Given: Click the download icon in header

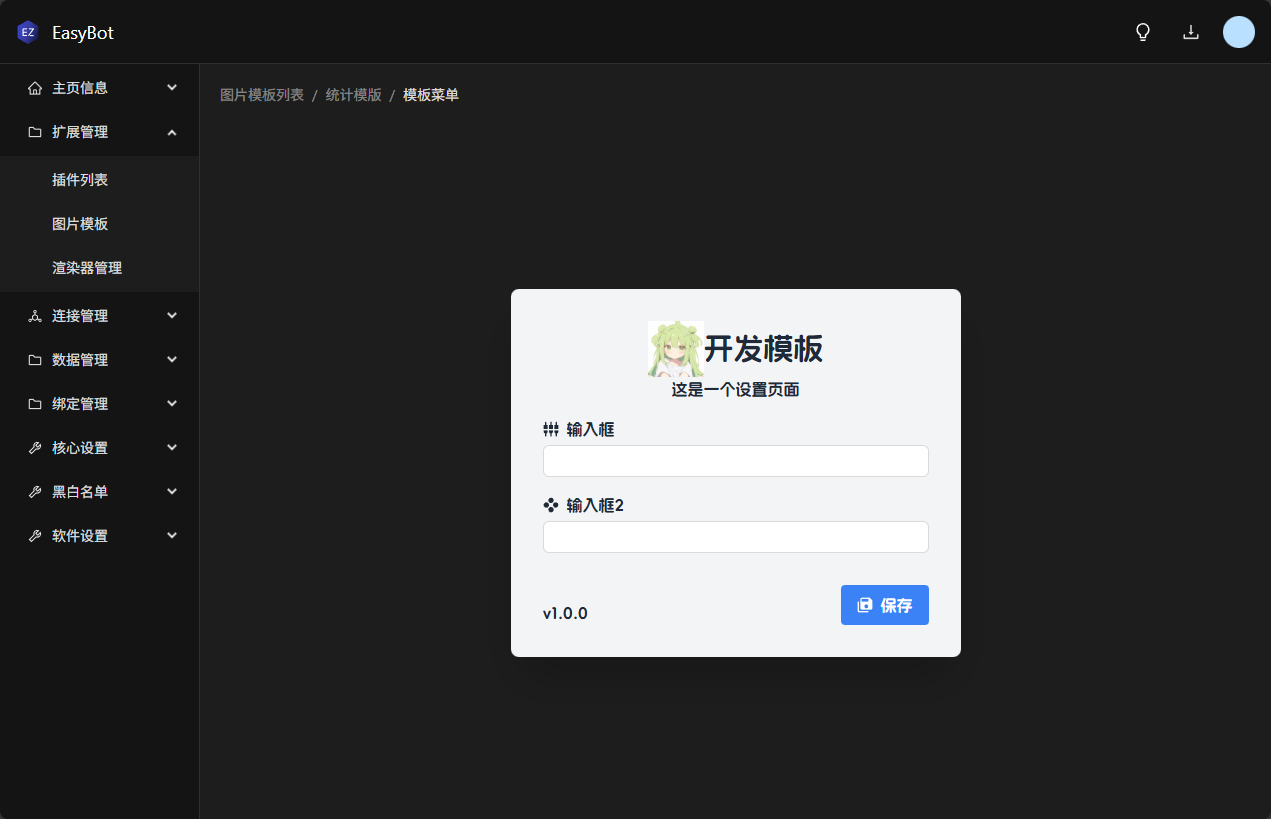Looking at the screenshot, I should pyautogui.click(x=1191, y=32).
